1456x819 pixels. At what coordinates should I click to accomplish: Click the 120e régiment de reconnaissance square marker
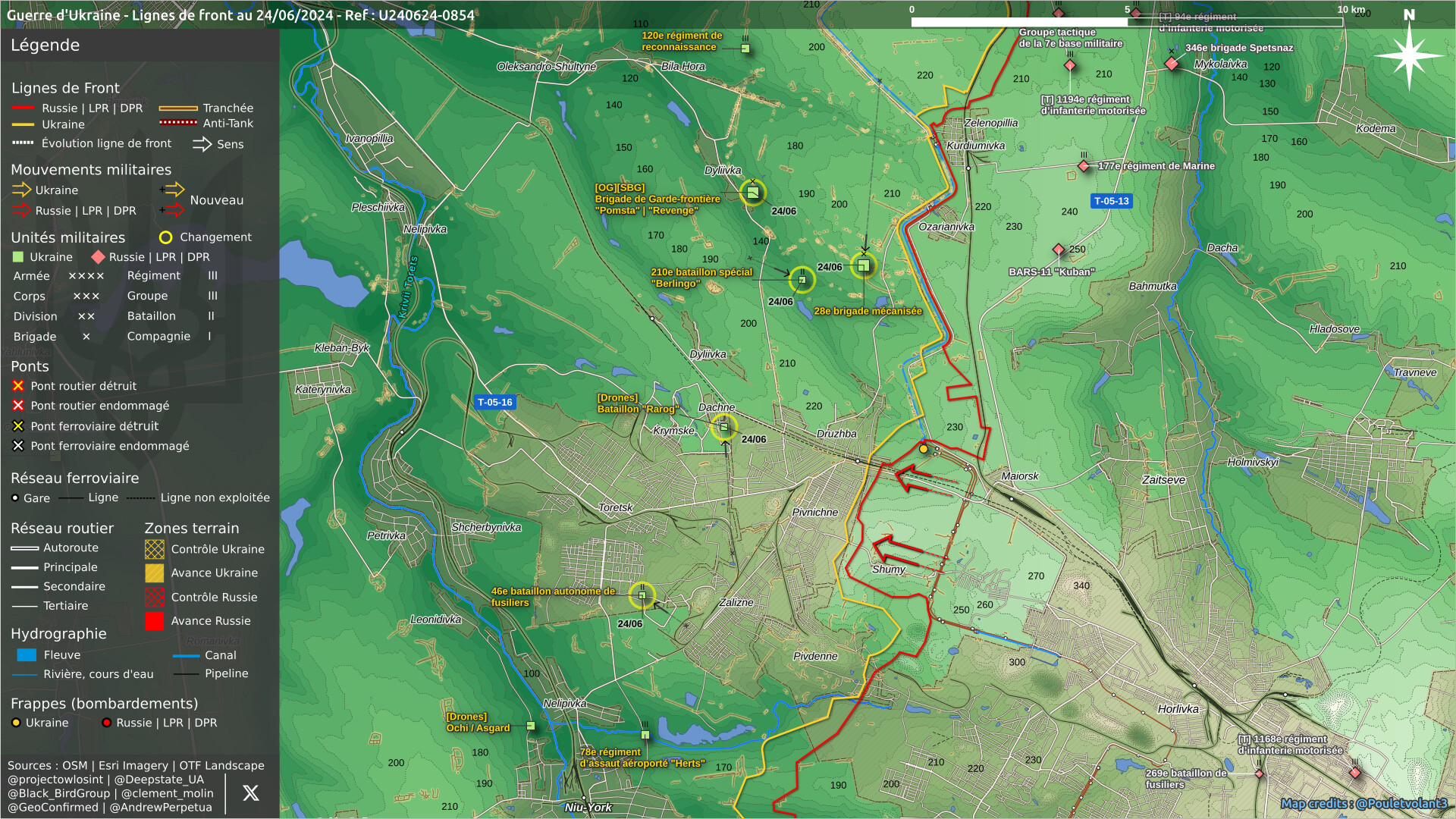pyautogui.click(x=745, y=49)
